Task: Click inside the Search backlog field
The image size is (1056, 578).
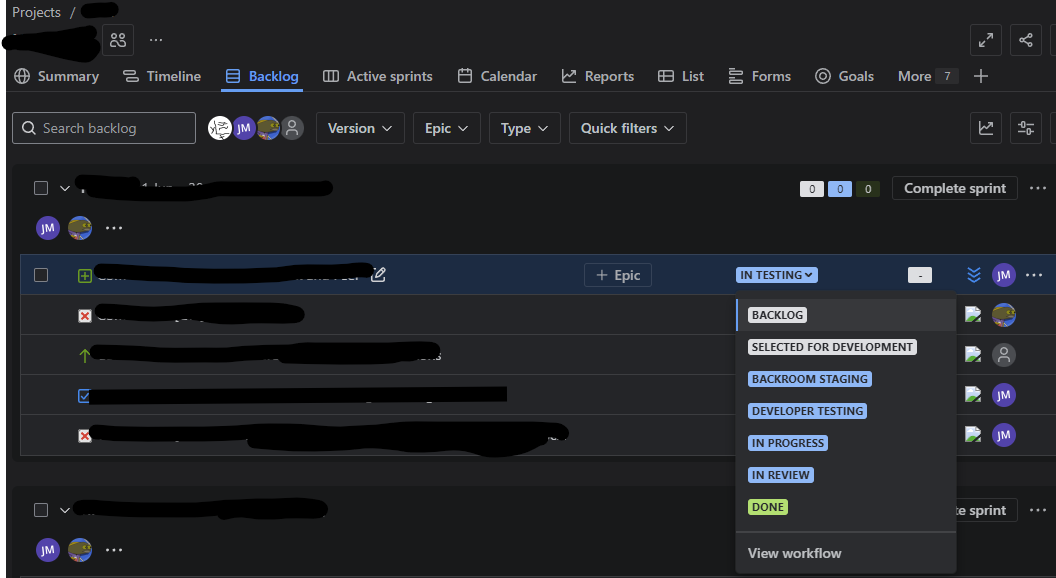Action: click(103, 128)
